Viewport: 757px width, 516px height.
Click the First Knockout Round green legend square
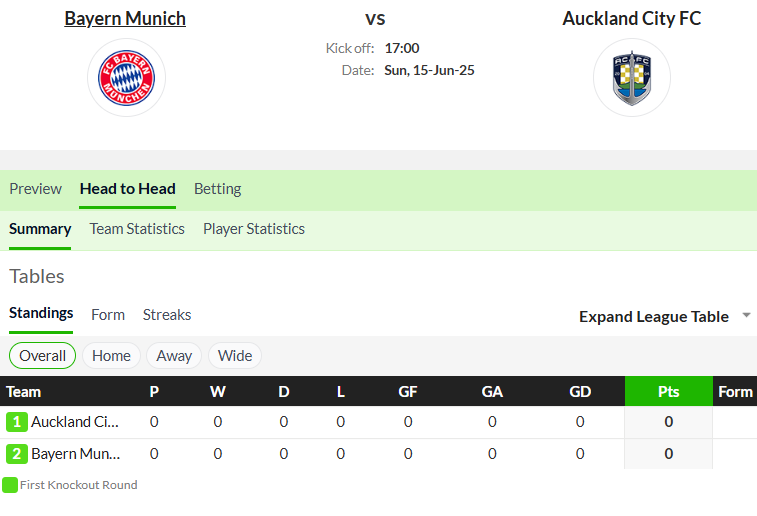10,485
